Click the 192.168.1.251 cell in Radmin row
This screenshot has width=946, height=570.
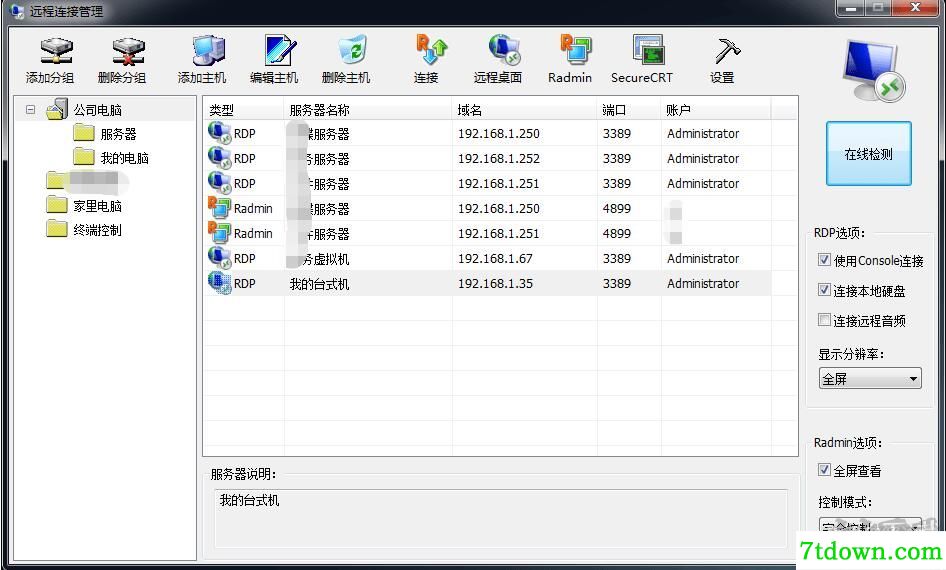tap(499, 233)
